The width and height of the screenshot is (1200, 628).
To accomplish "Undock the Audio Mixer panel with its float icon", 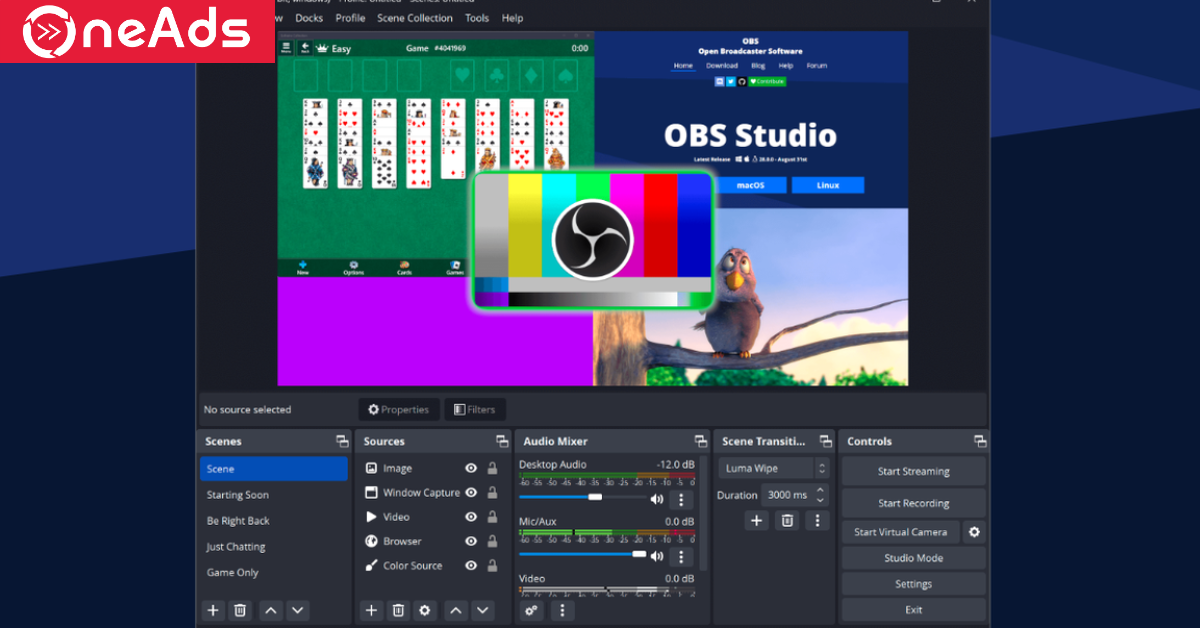I will [x=700, y=441].
